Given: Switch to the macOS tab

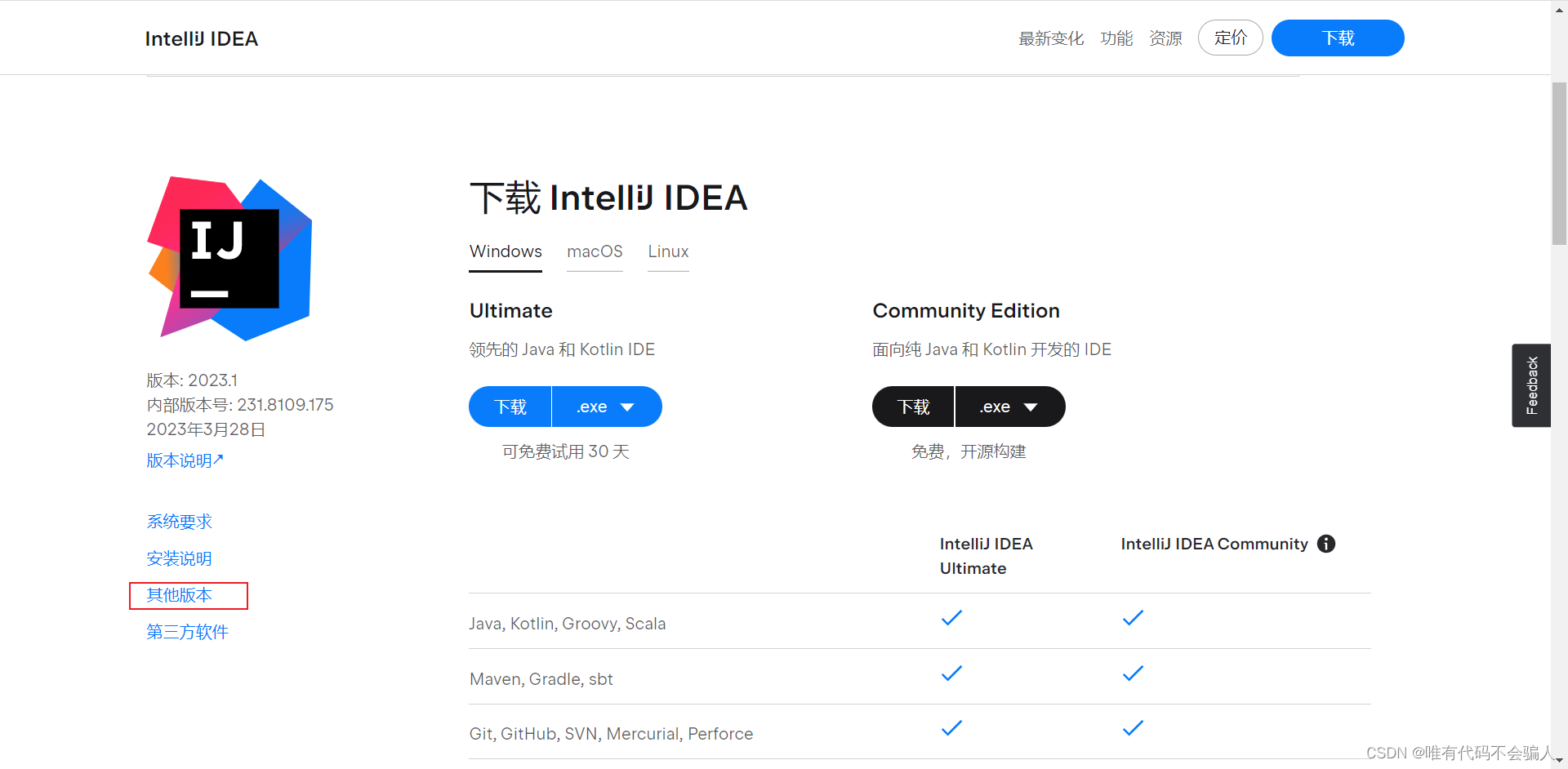Looking at the screenshot, I should [595, 251].
